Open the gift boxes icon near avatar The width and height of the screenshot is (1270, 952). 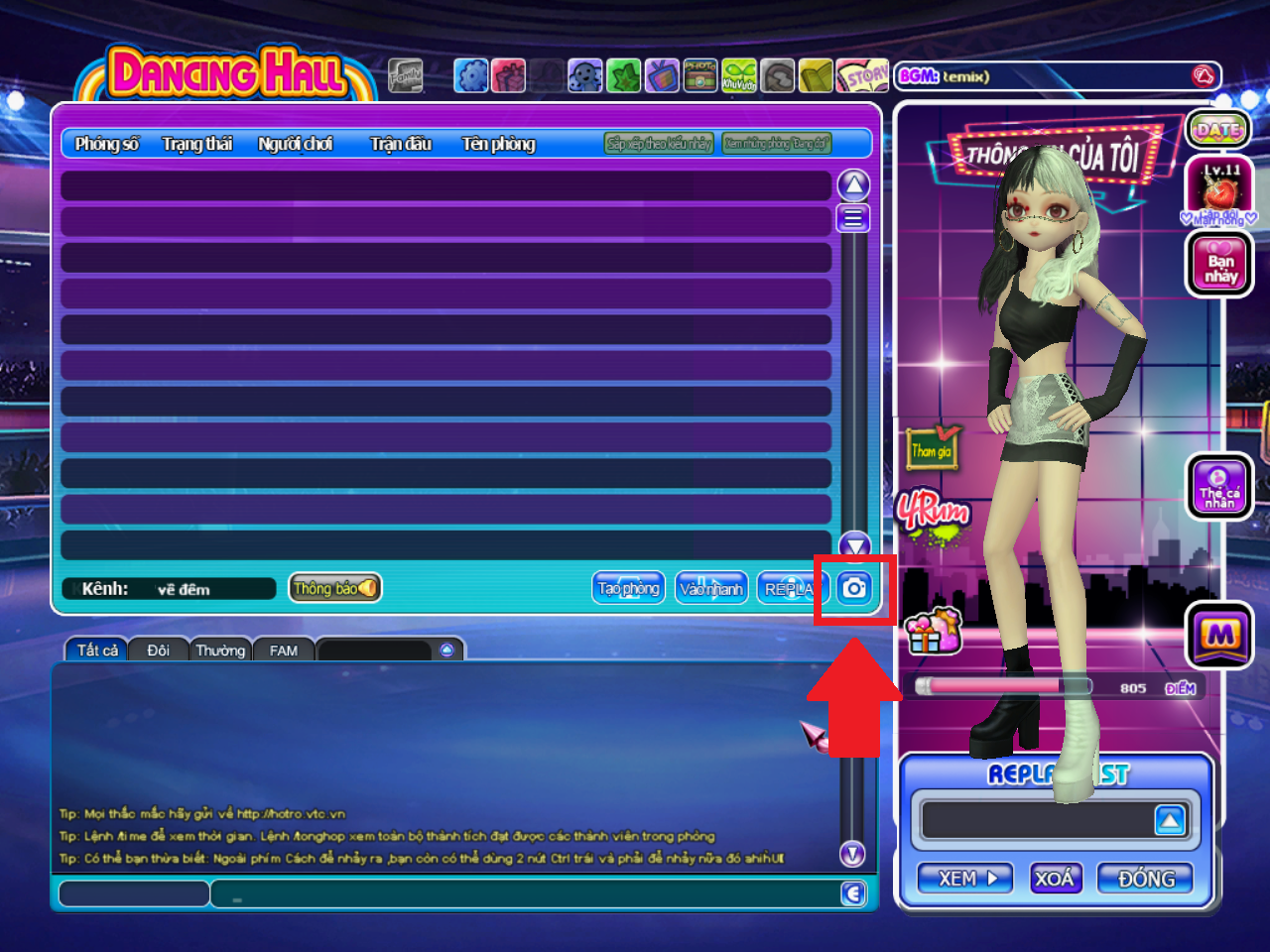pos(933,631)
